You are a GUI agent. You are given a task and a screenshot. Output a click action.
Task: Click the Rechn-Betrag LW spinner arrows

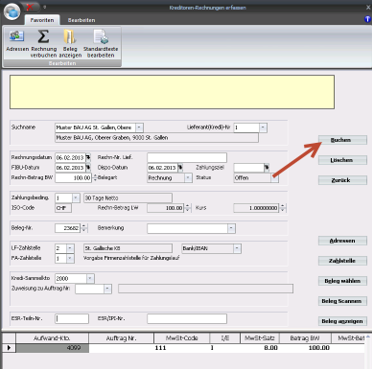(188, 208)
